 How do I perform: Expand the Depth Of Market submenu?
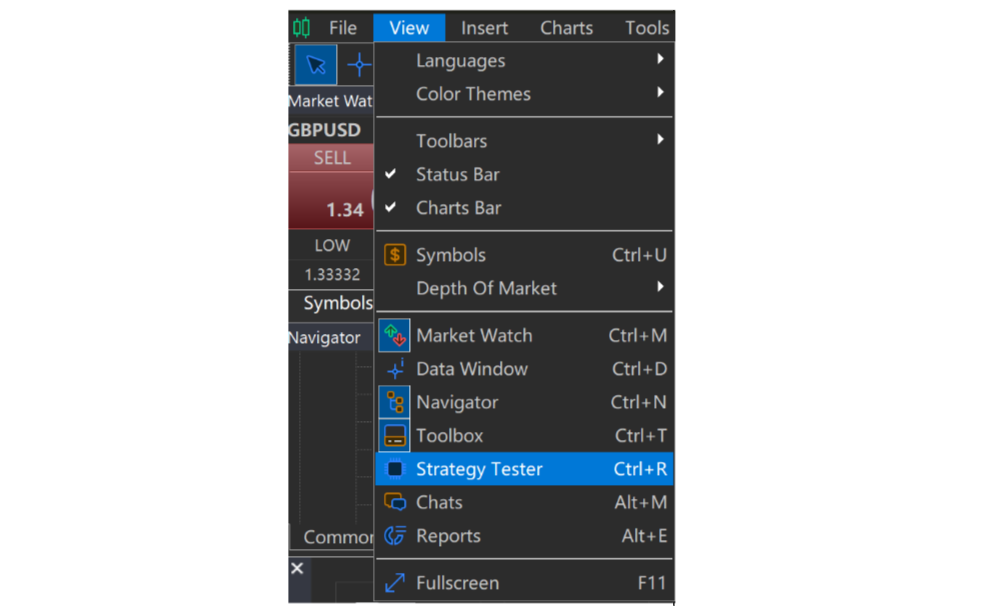coord(524,289)
